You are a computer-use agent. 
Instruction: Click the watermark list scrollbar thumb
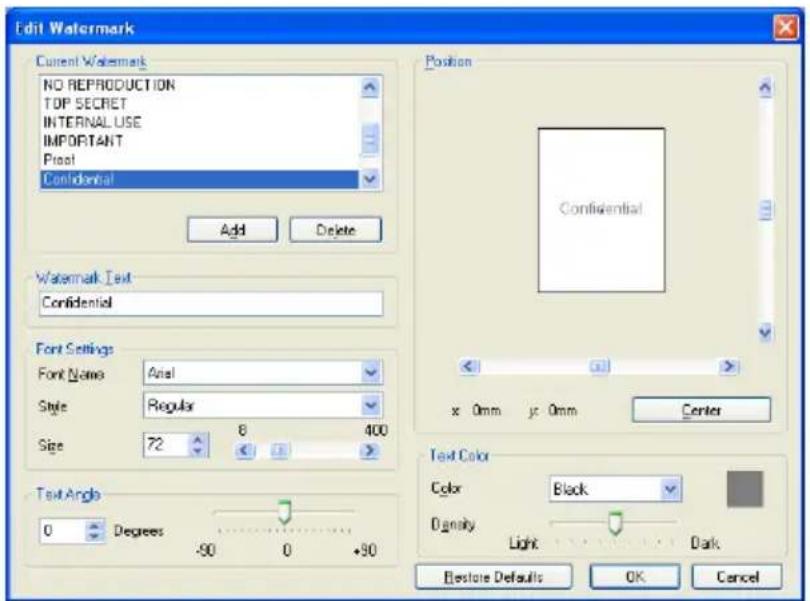click(x=370, y=139)
